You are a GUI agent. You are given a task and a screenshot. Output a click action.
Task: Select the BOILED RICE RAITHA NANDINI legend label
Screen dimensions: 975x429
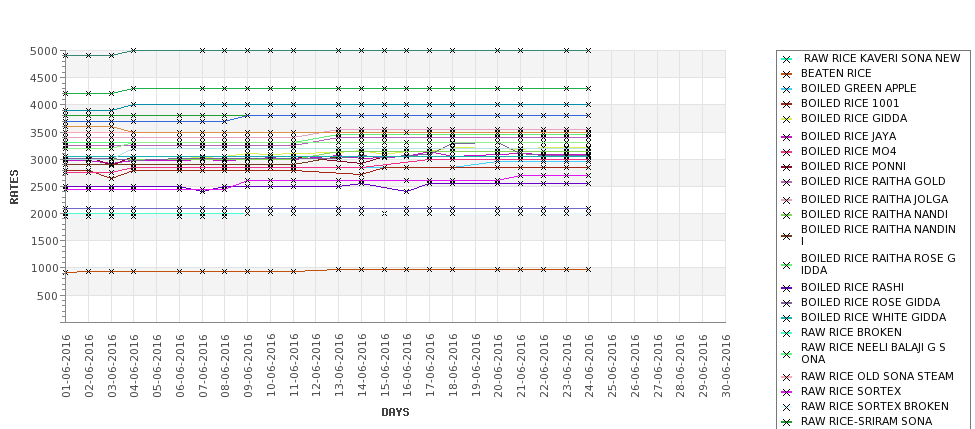878,235
